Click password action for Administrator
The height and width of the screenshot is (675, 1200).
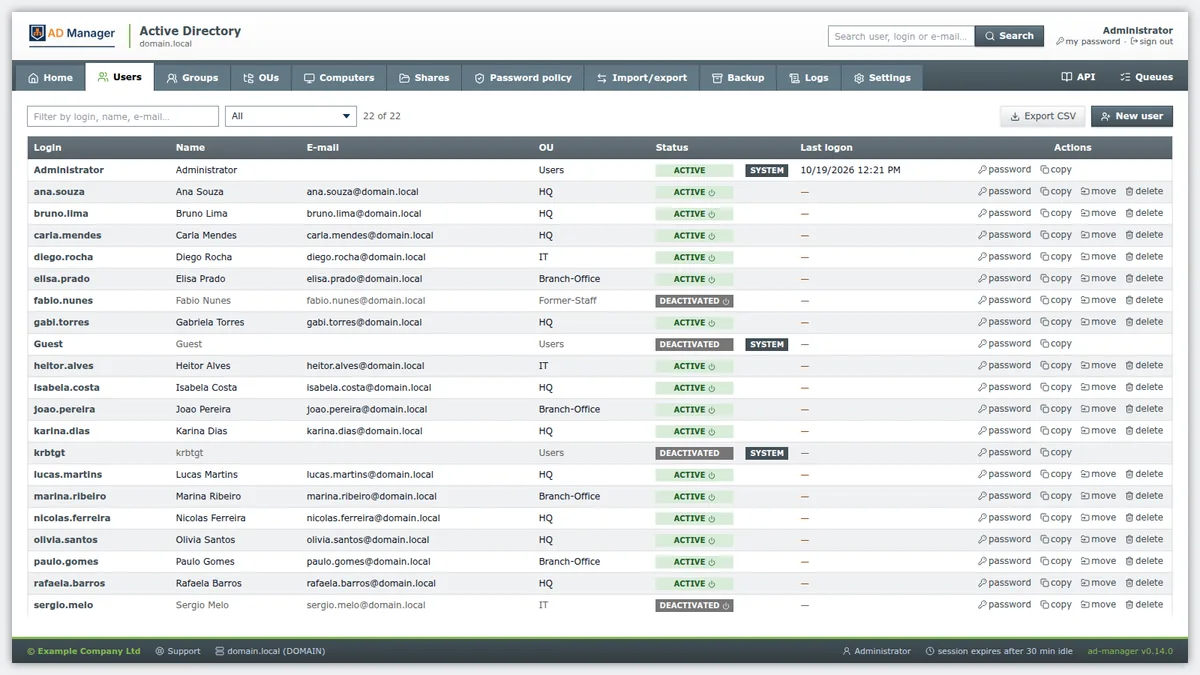pos(1004,170)
